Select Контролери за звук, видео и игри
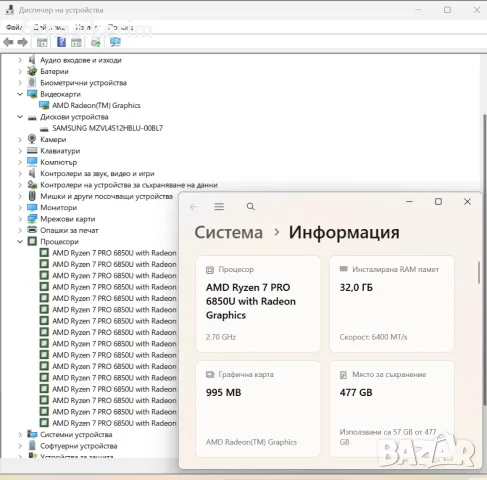487x480 pixels. coord(97,174)
